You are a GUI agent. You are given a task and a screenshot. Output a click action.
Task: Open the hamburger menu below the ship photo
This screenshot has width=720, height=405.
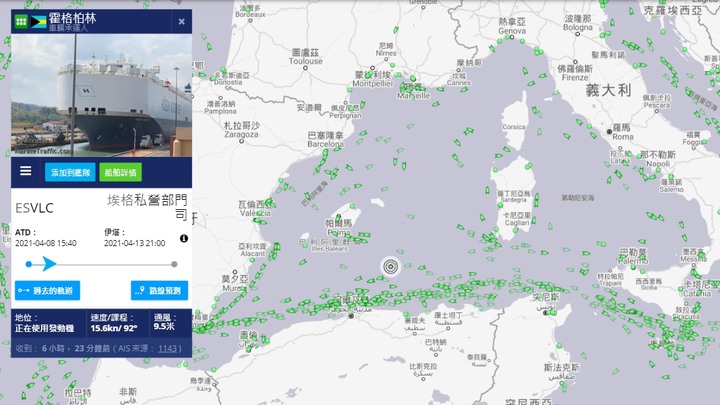click(26, 171)
